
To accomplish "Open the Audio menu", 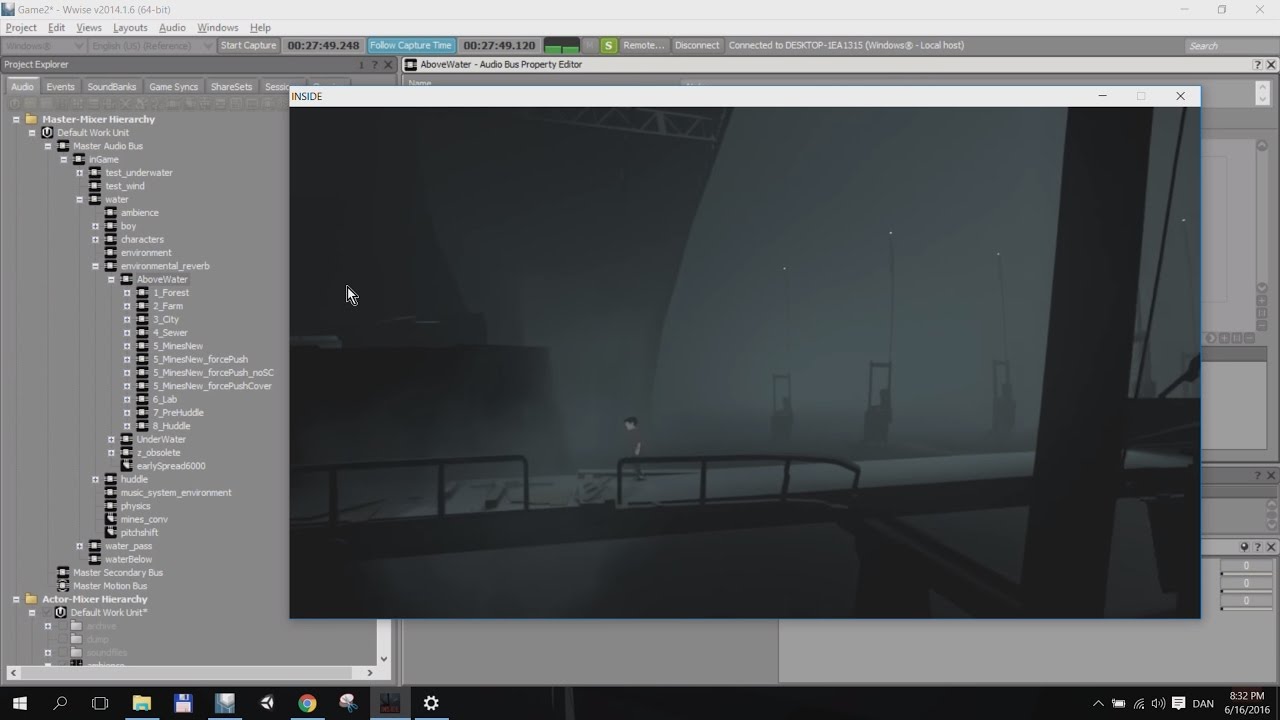I will coord(172,28).
